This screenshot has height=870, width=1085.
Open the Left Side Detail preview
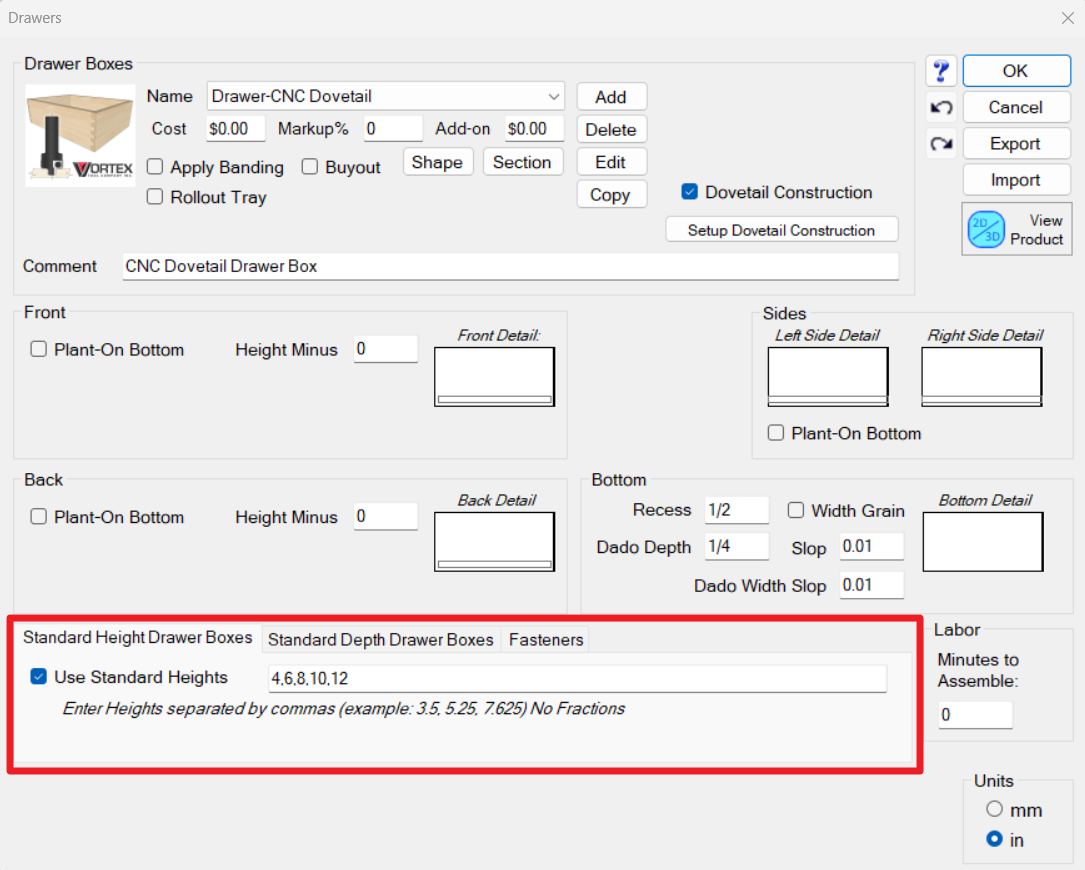pos(827,376)
